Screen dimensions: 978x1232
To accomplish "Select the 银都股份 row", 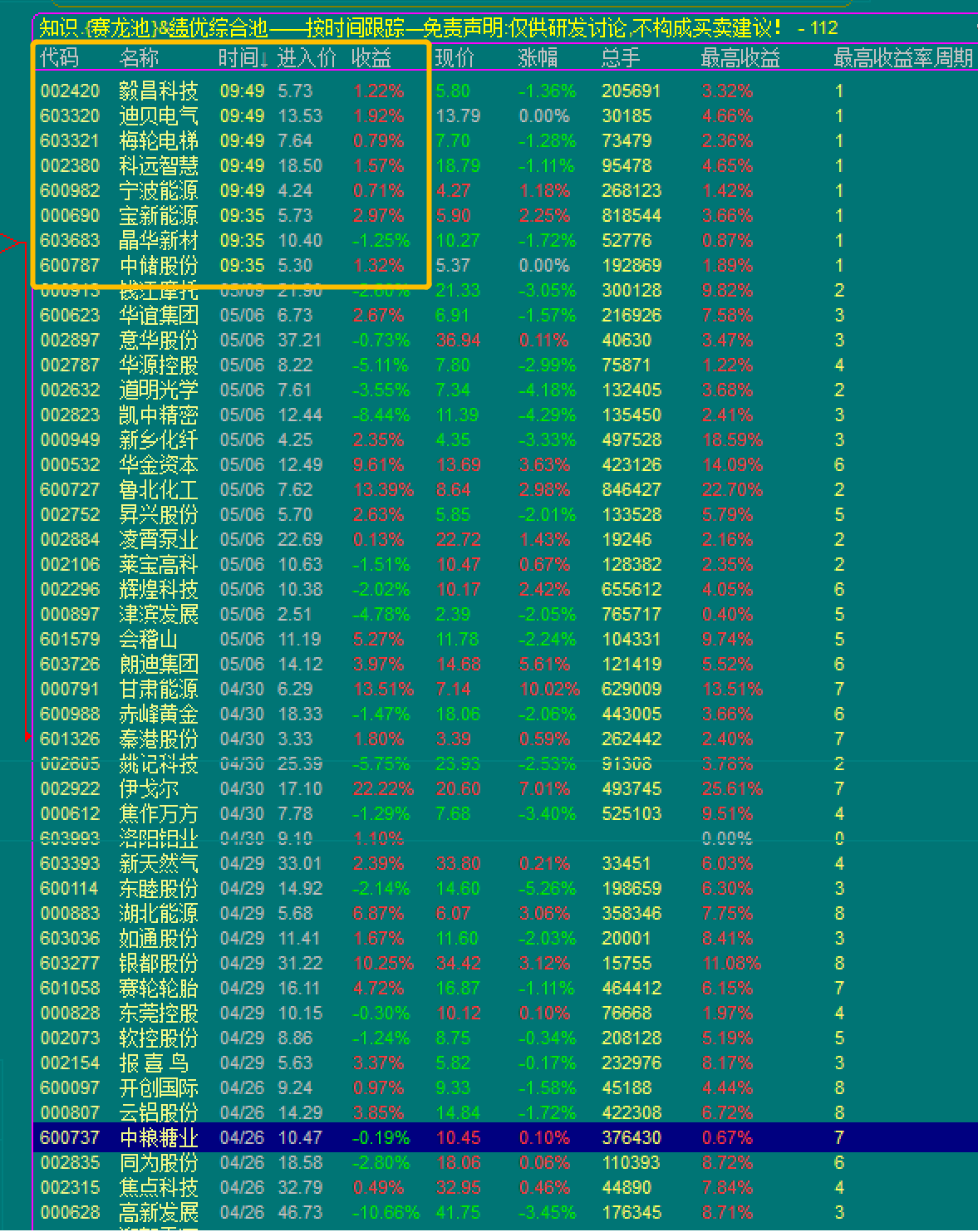I will coord(505,964).
